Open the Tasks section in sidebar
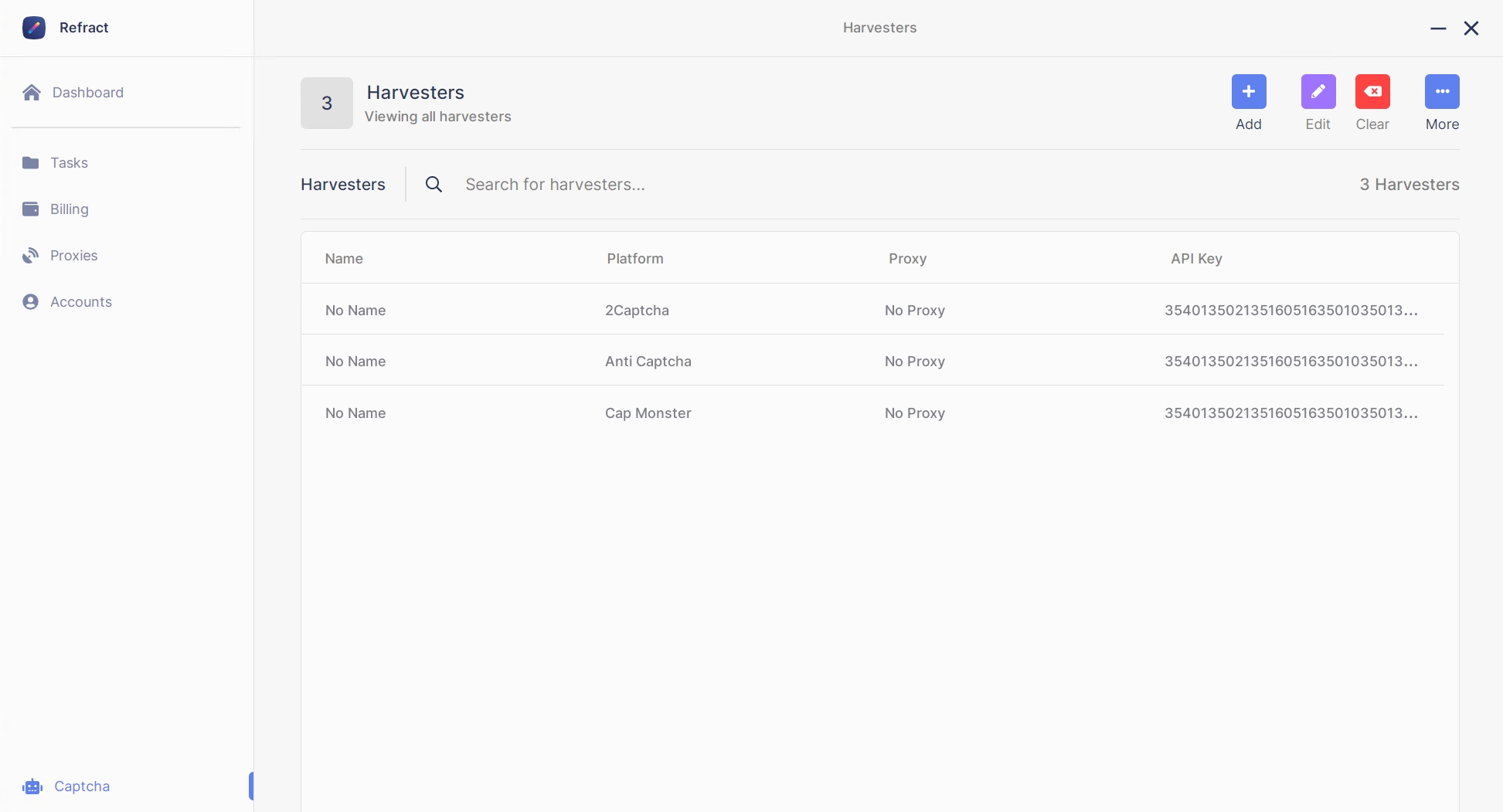 click(x=69, y=163)
